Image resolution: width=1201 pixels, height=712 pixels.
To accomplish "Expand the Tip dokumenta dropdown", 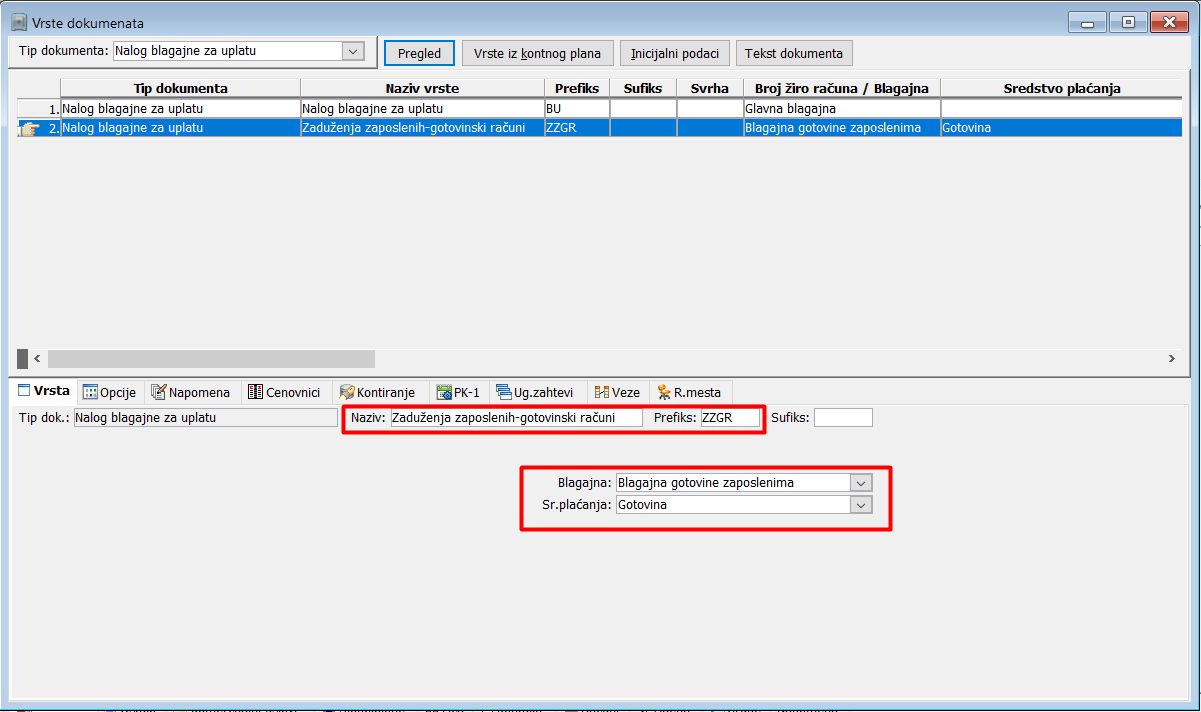I will pyautogui.click(x=352, y=51).
